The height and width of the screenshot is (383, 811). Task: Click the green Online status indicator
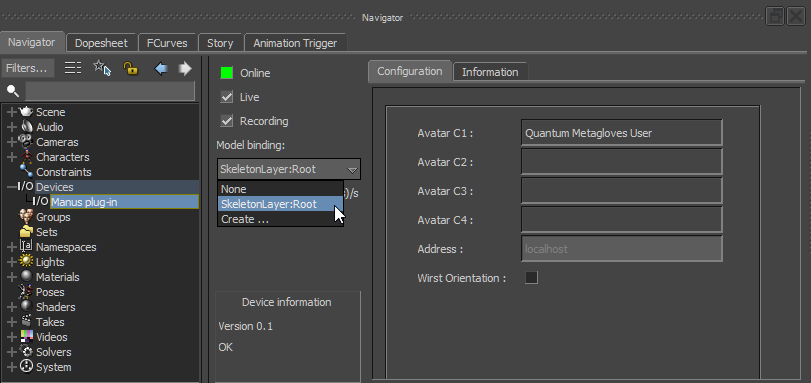click(x=227, y=73)
